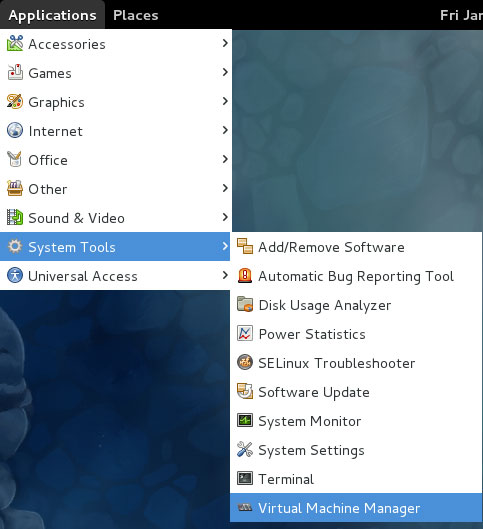Select Sound & Video category label
483x529 pixels.
pyautogui.click(x=77, y=218)
